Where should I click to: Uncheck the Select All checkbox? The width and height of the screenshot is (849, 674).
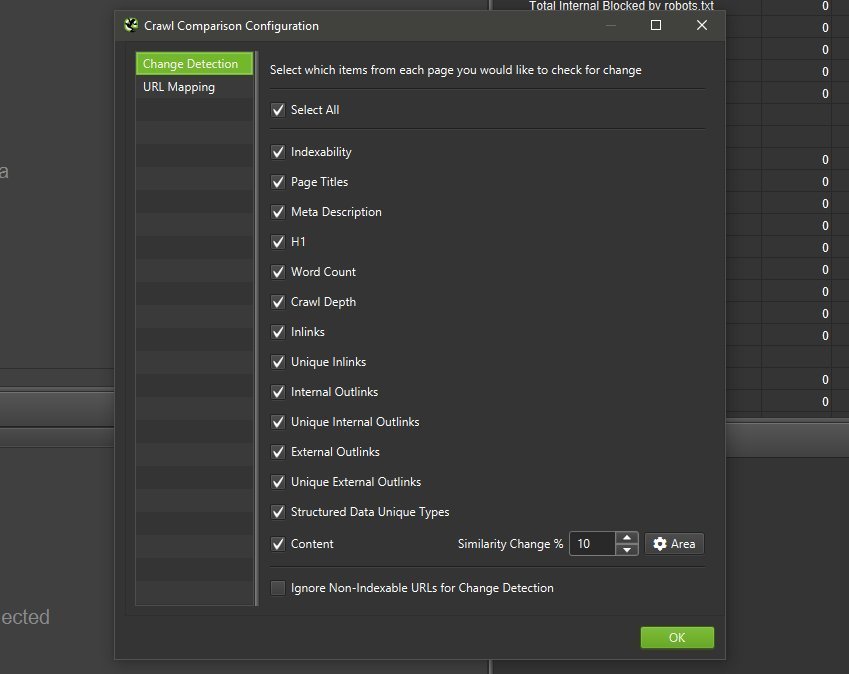point(277,111)
